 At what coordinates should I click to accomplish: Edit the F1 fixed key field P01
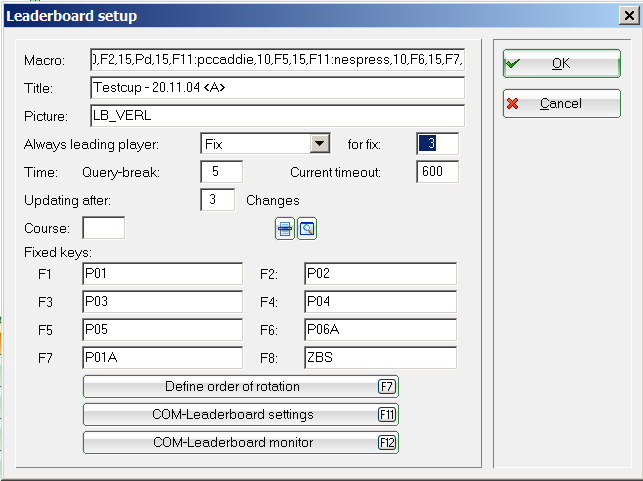[162, 274]
